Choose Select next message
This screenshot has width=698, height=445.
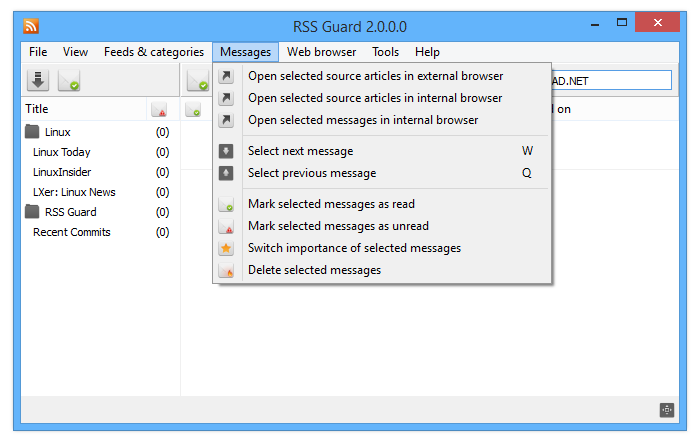[x=382, y=151]
